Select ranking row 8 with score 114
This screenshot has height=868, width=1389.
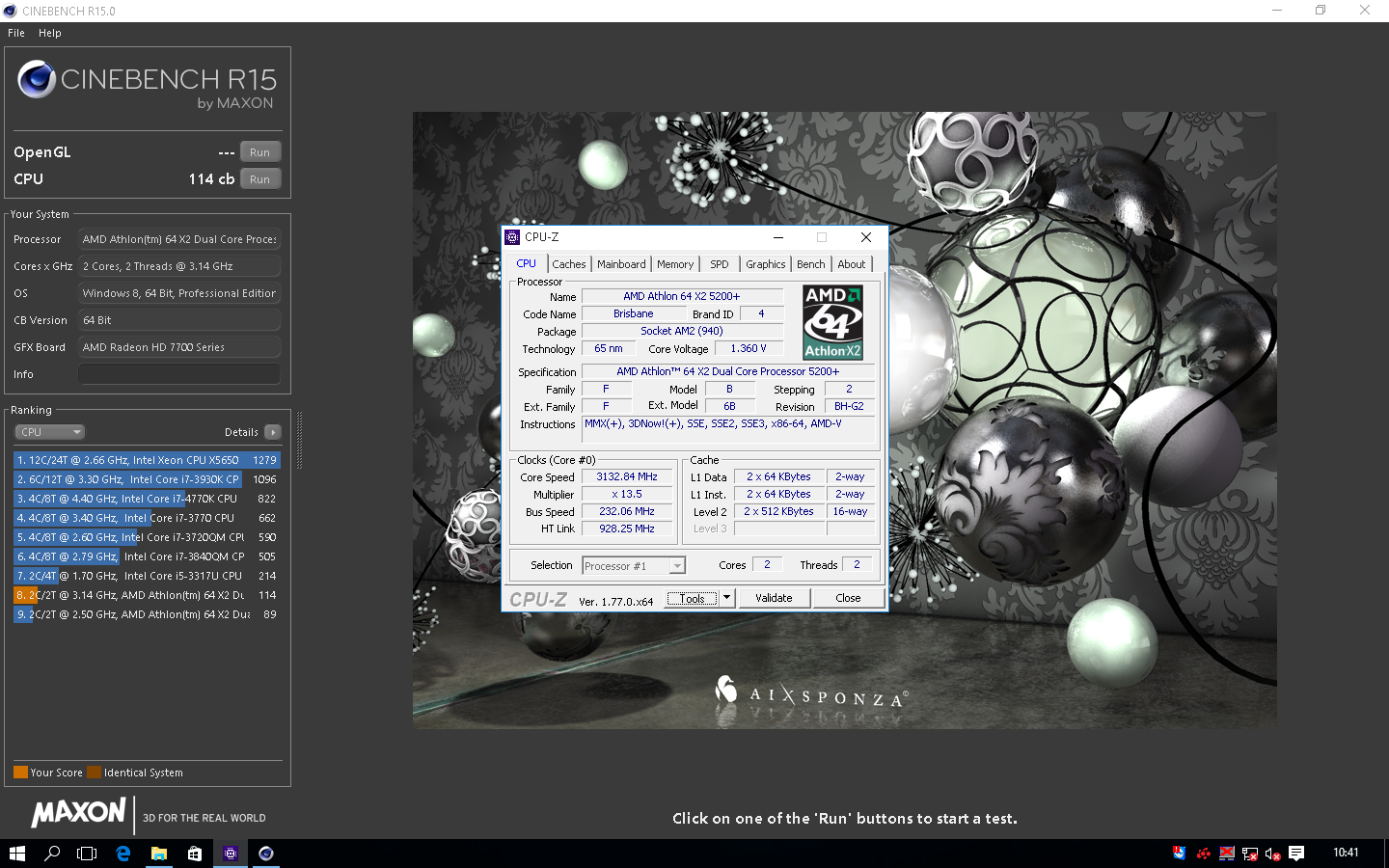[147, 595]
